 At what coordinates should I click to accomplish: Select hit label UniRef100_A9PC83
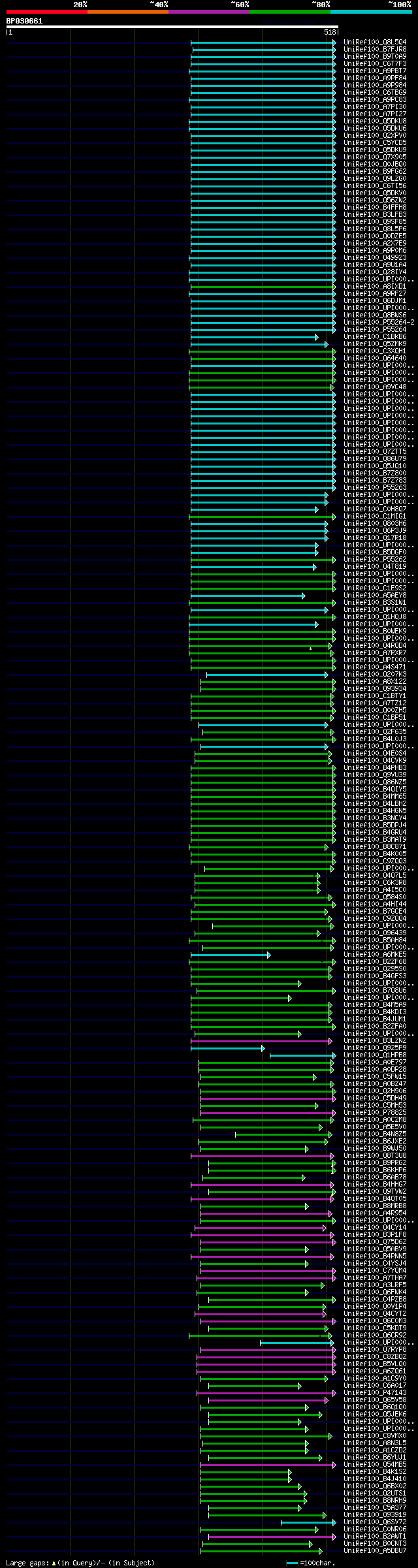point(375,100)
